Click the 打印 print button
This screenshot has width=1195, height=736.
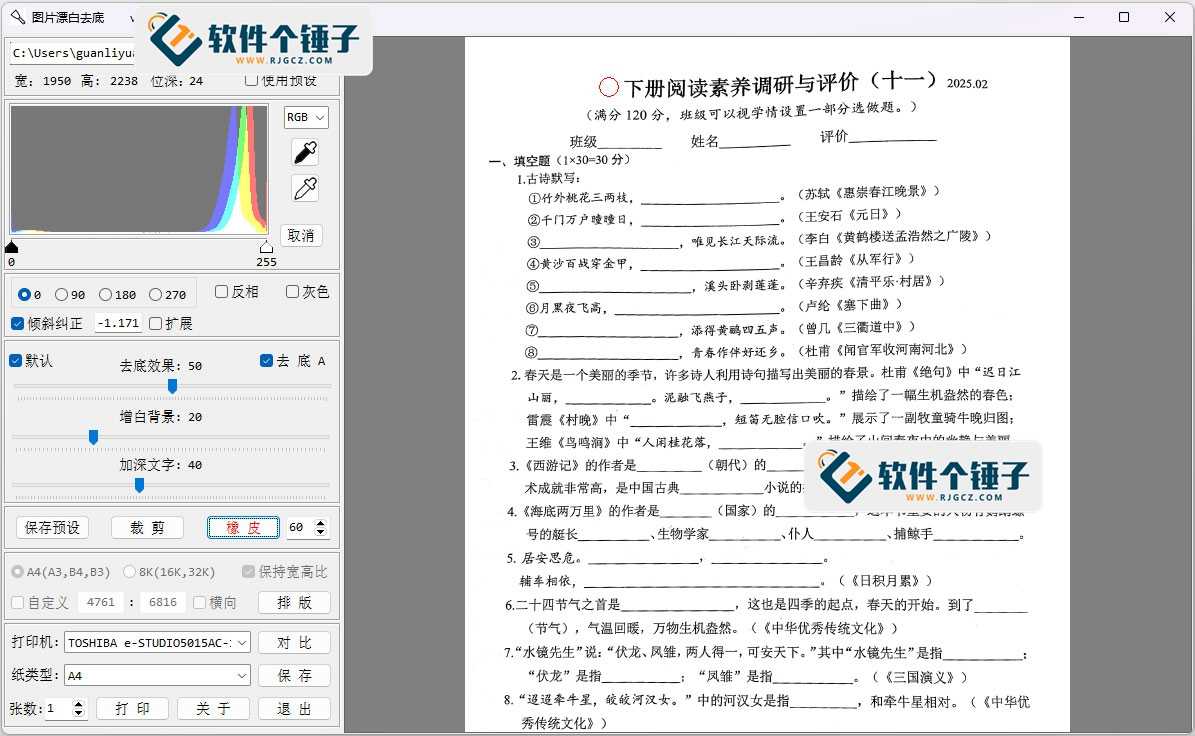pos(133,709)
